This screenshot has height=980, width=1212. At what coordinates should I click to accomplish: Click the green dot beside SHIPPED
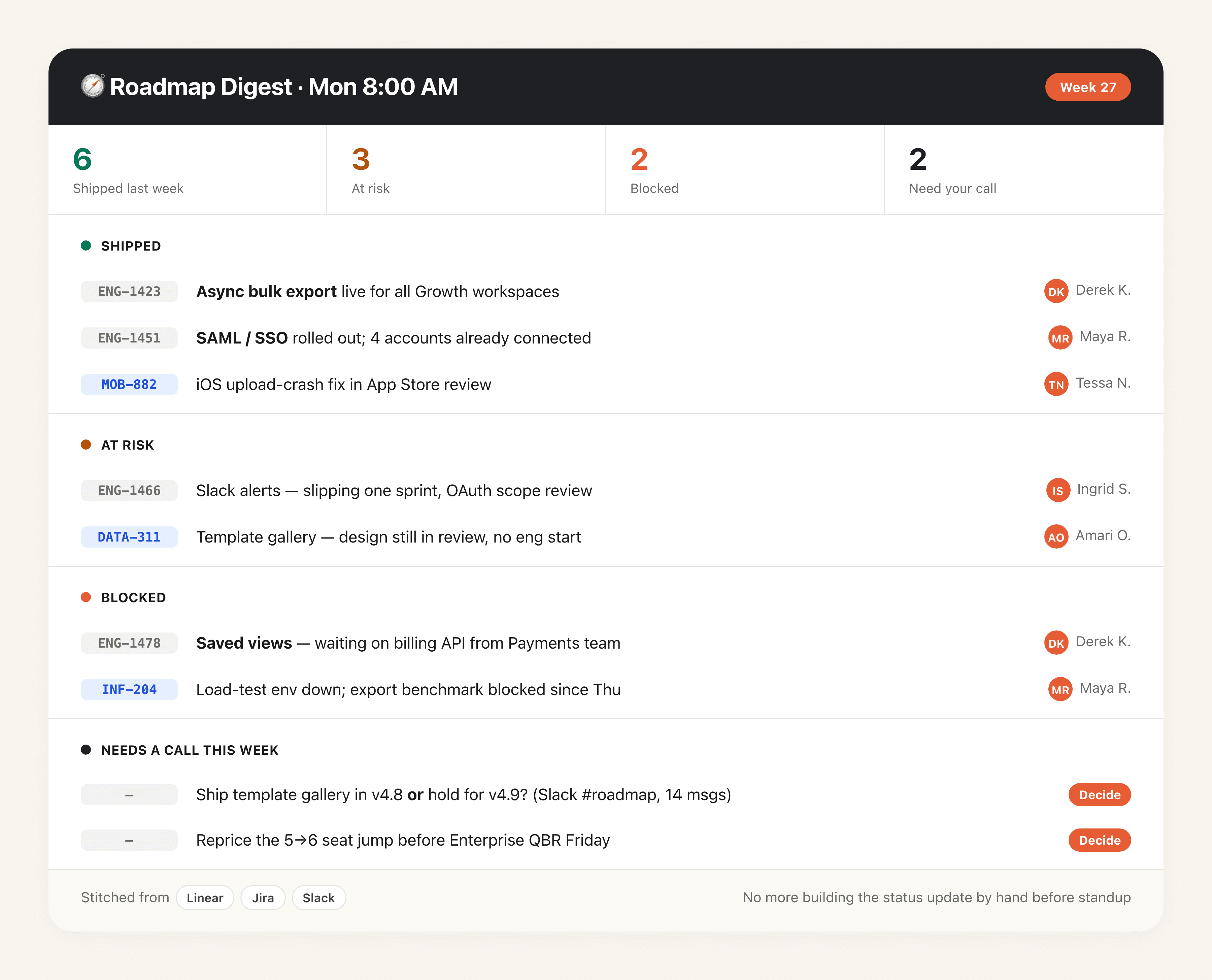(x=86, y=246)
